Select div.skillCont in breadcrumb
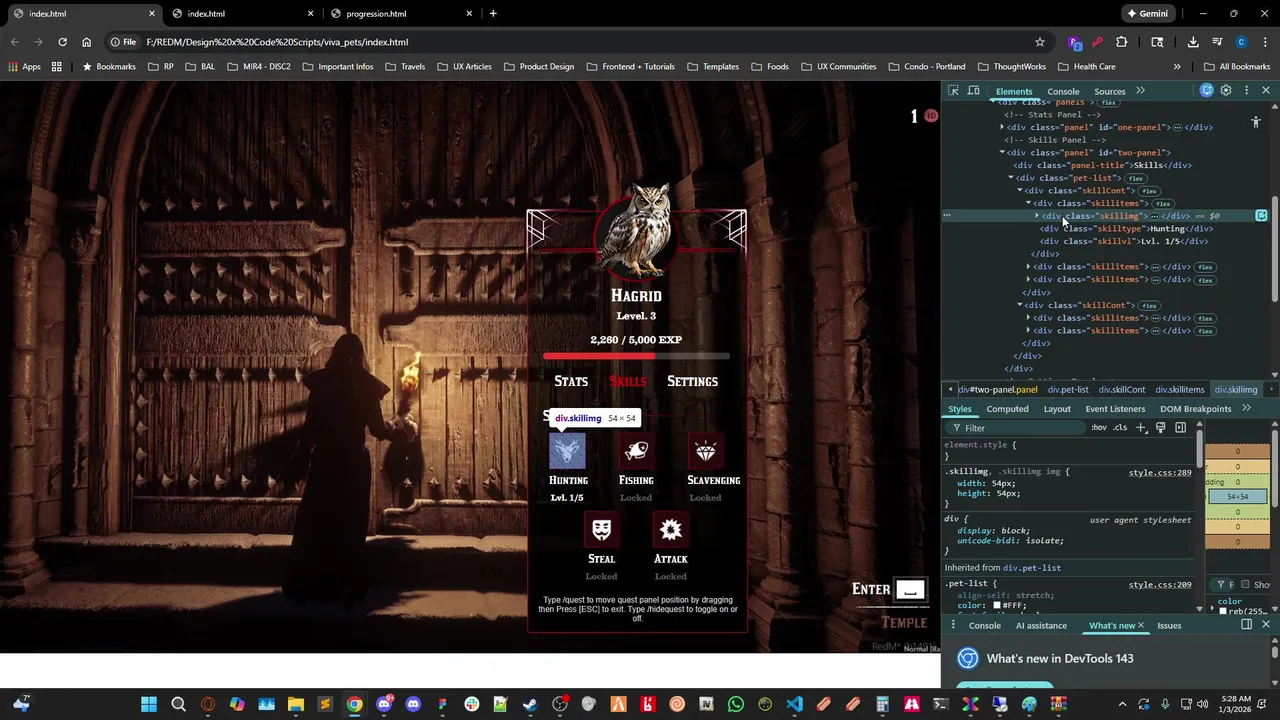 pos(1122,390)
